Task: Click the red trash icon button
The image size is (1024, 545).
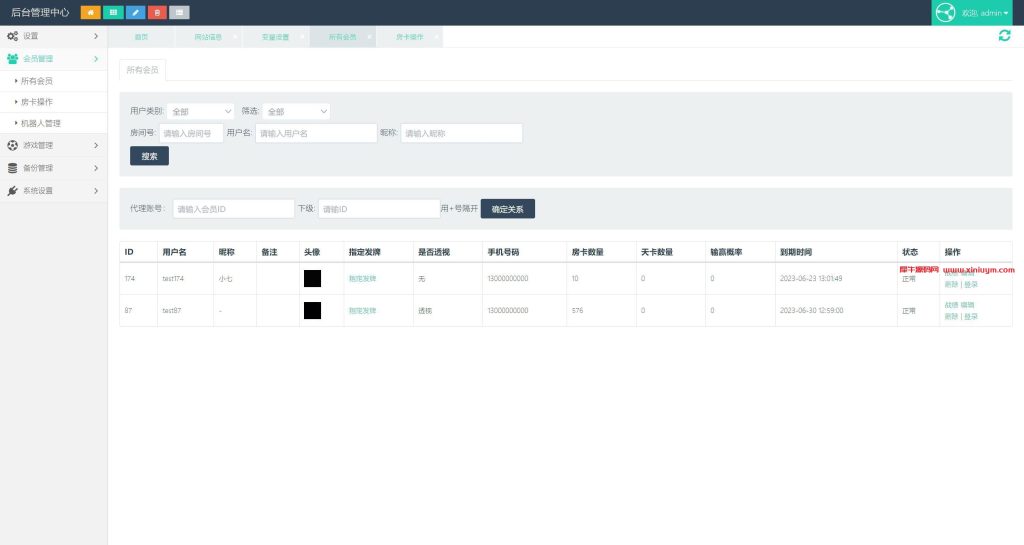Action: 157,13
